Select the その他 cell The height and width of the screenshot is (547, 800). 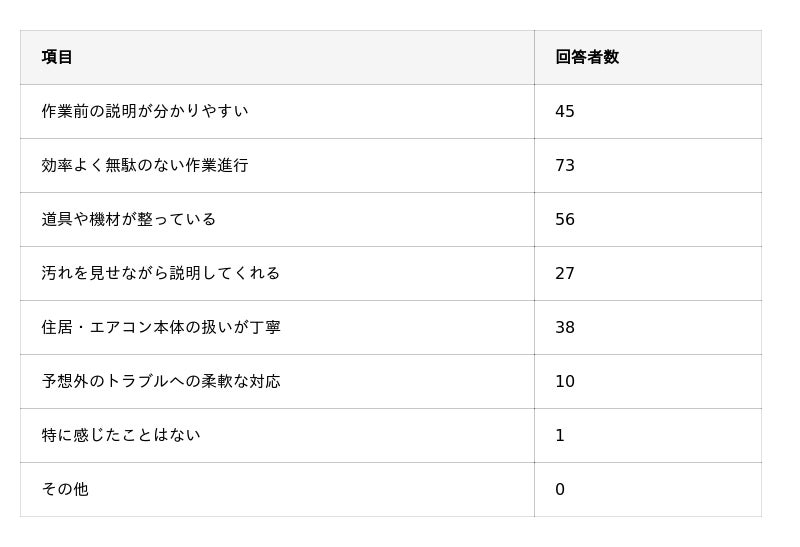click(65, 489)
